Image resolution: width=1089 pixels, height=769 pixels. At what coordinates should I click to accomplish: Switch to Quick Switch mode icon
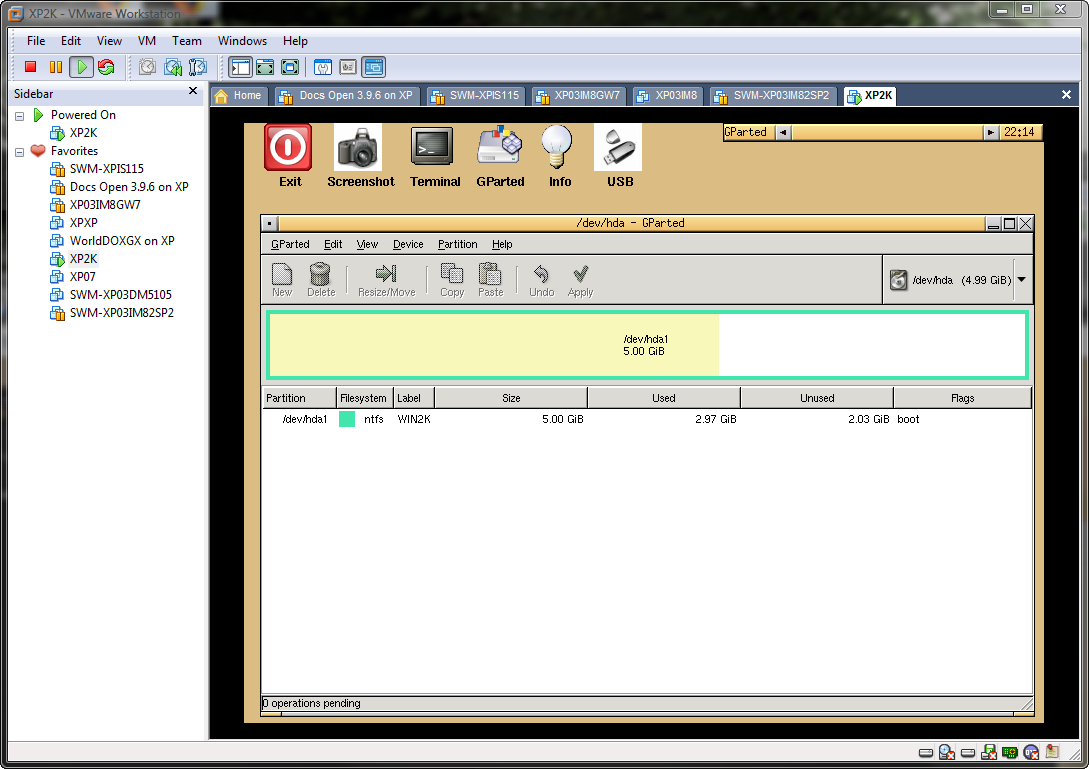(x=265, y=67)
